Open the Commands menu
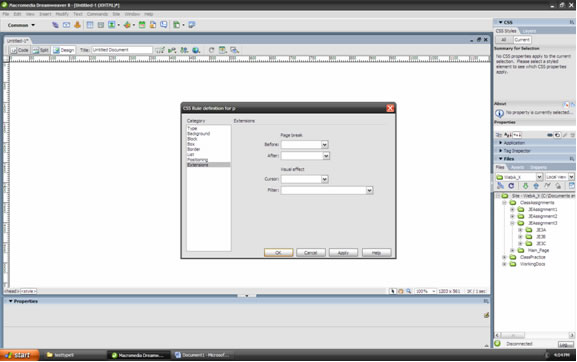Viewport: 577px width, 362px height. tap(97, 14)
